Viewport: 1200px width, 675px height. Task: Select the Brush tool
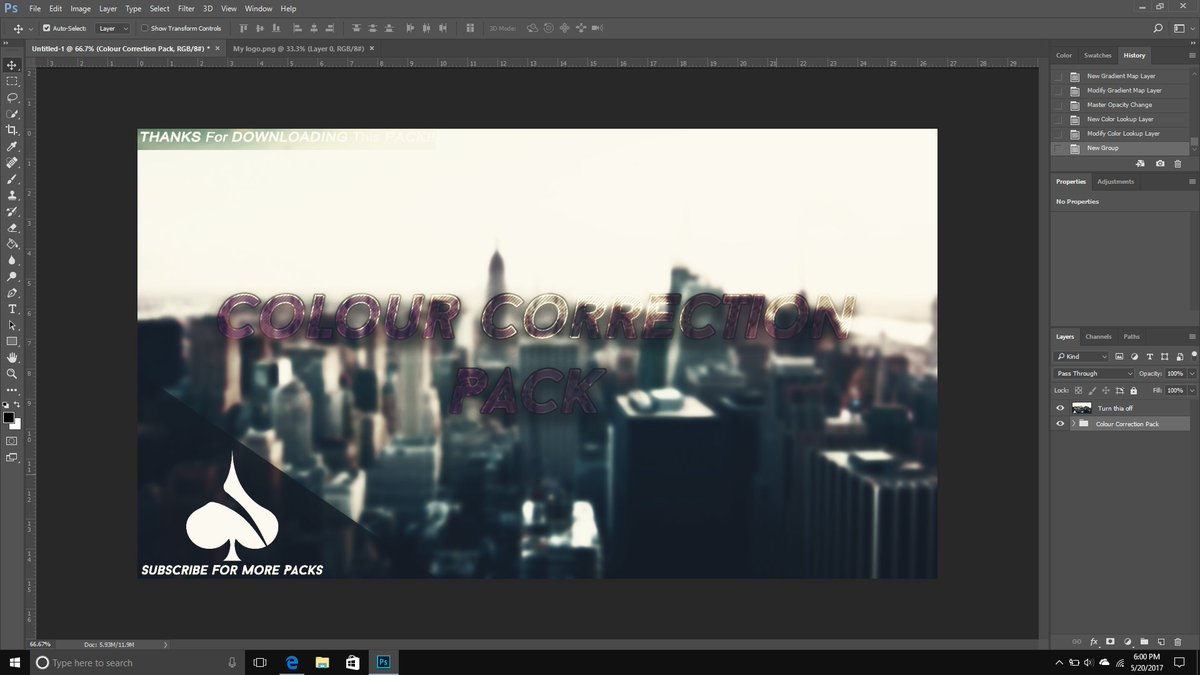[12, 179]
